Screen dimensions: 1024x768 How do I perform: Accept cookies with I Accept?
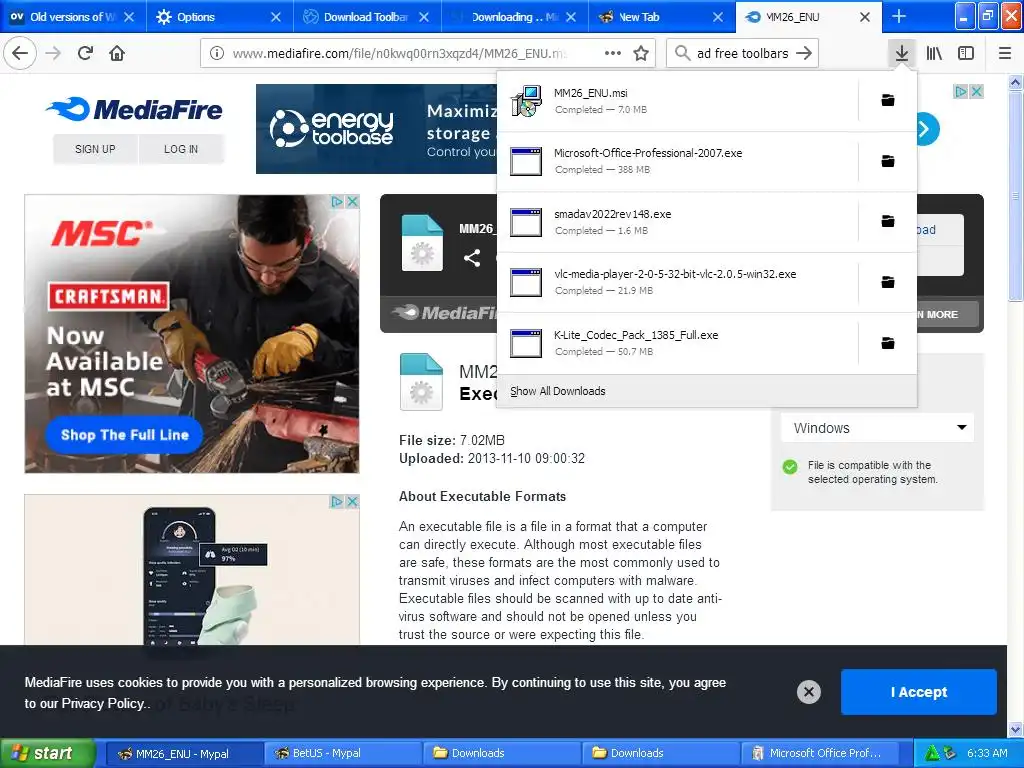[919, 692]
